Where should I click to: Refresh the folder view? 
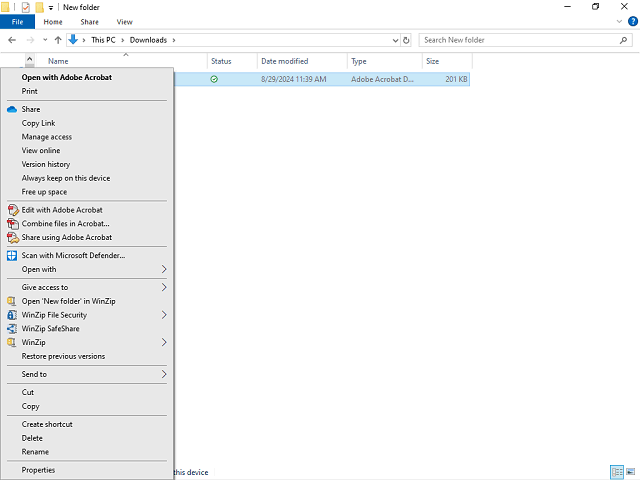pyautogui.click(x=406, y=40)
